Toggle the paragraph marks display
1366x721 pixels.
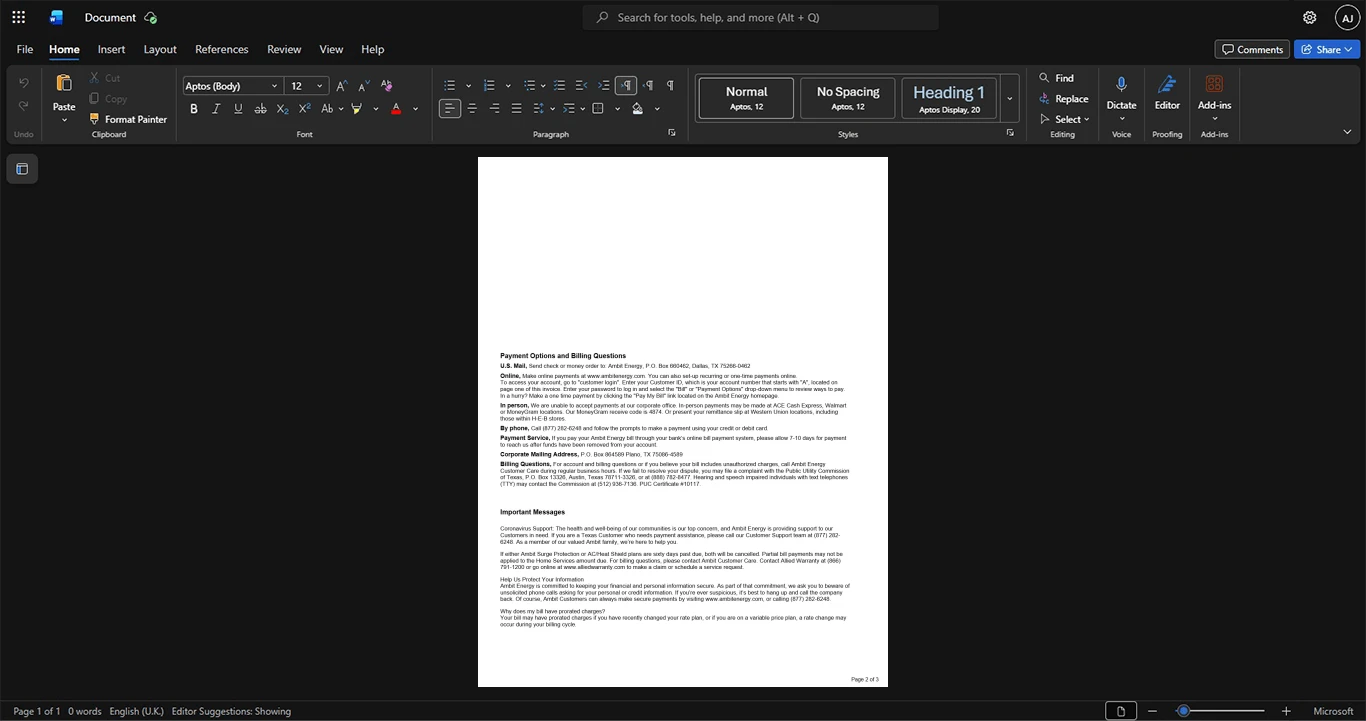pyautogui.click(x=670, y=86)
